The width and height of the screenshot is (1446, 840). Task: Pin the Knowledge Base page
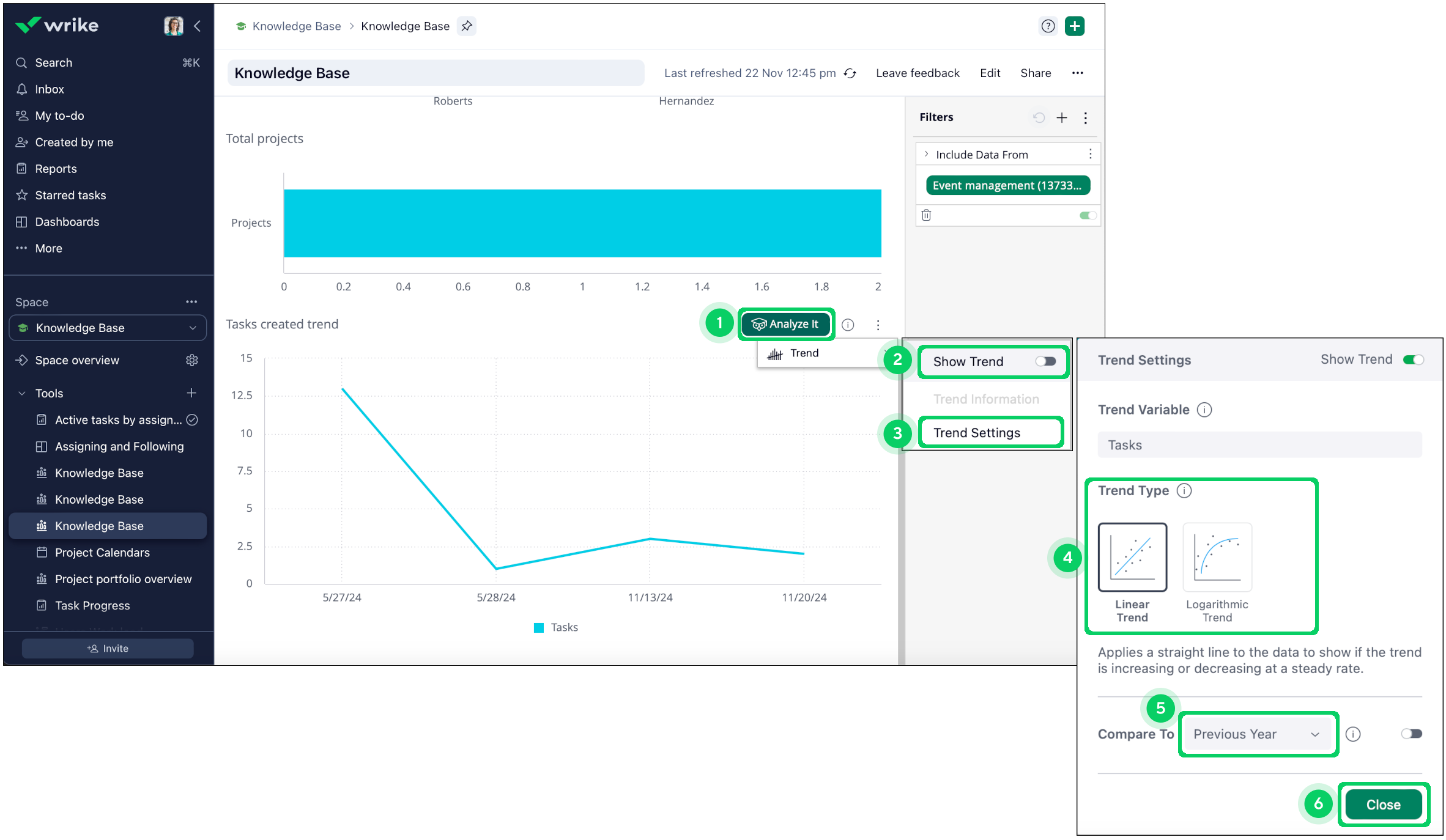point(467,26)
